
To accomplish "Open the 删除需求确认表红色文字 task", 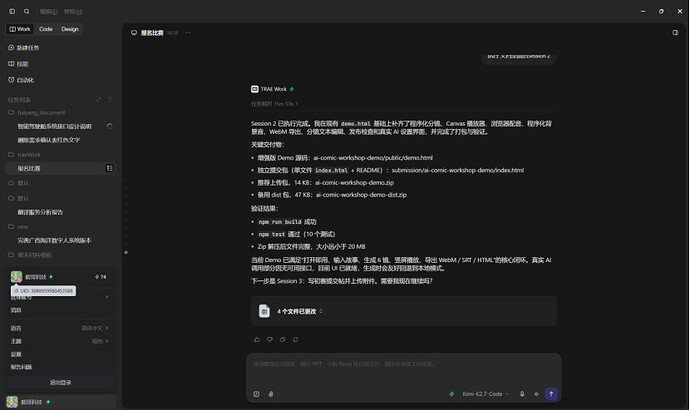I will pos(49,140).
